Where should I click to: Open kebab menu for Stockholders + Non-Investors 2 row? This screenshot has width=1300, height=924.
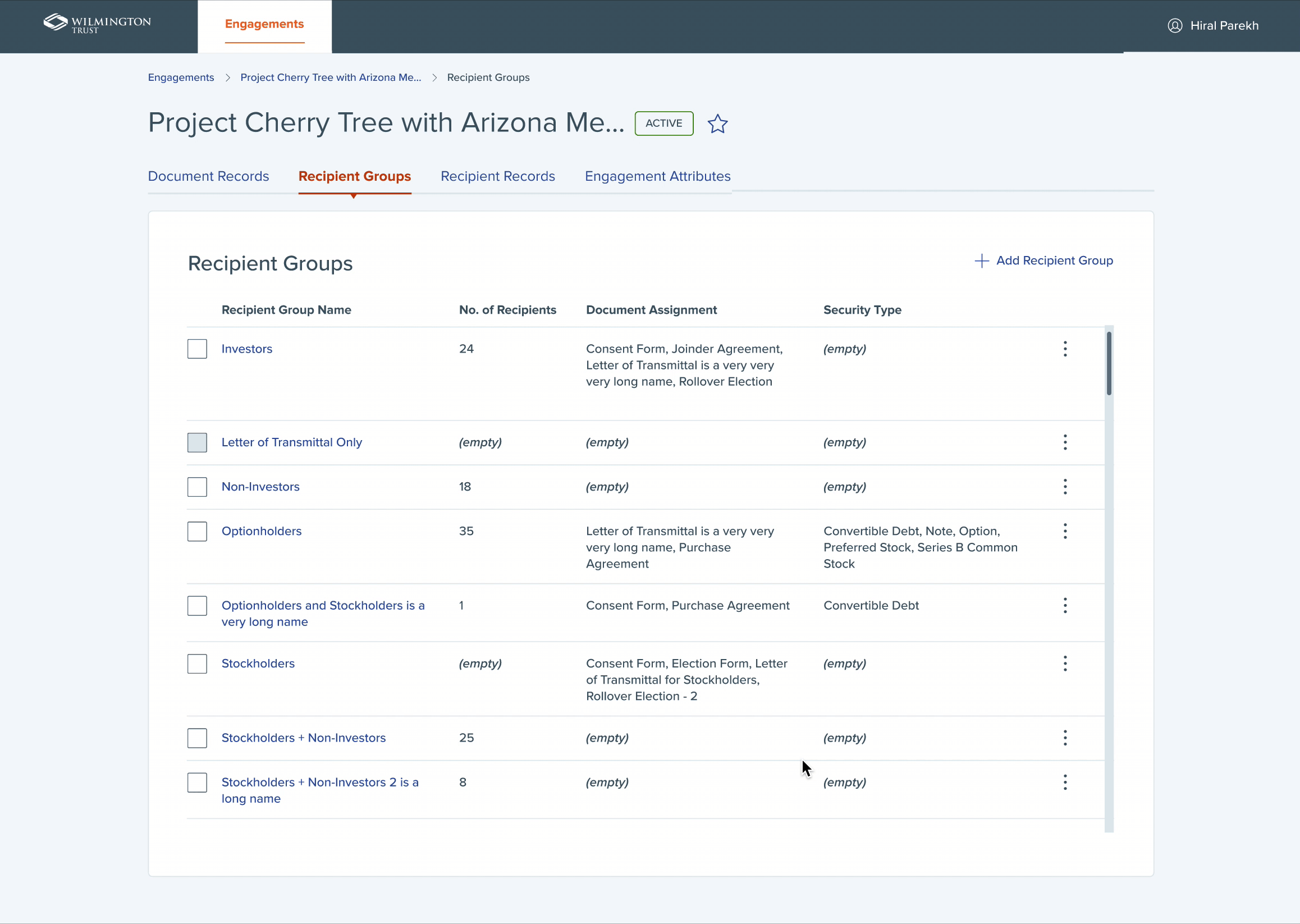[1065, 783]
